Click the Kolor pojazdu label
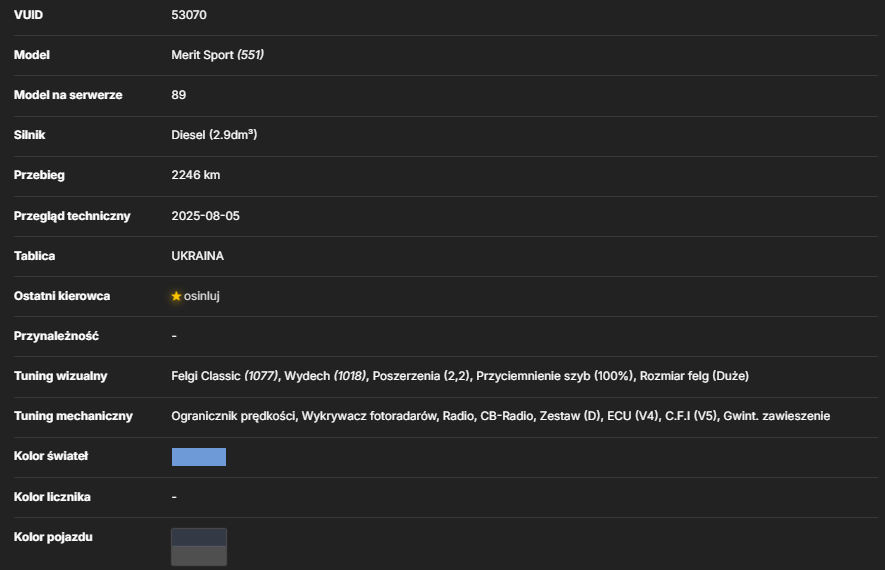This screenshot has width=885, height=570. pos(53,537)
